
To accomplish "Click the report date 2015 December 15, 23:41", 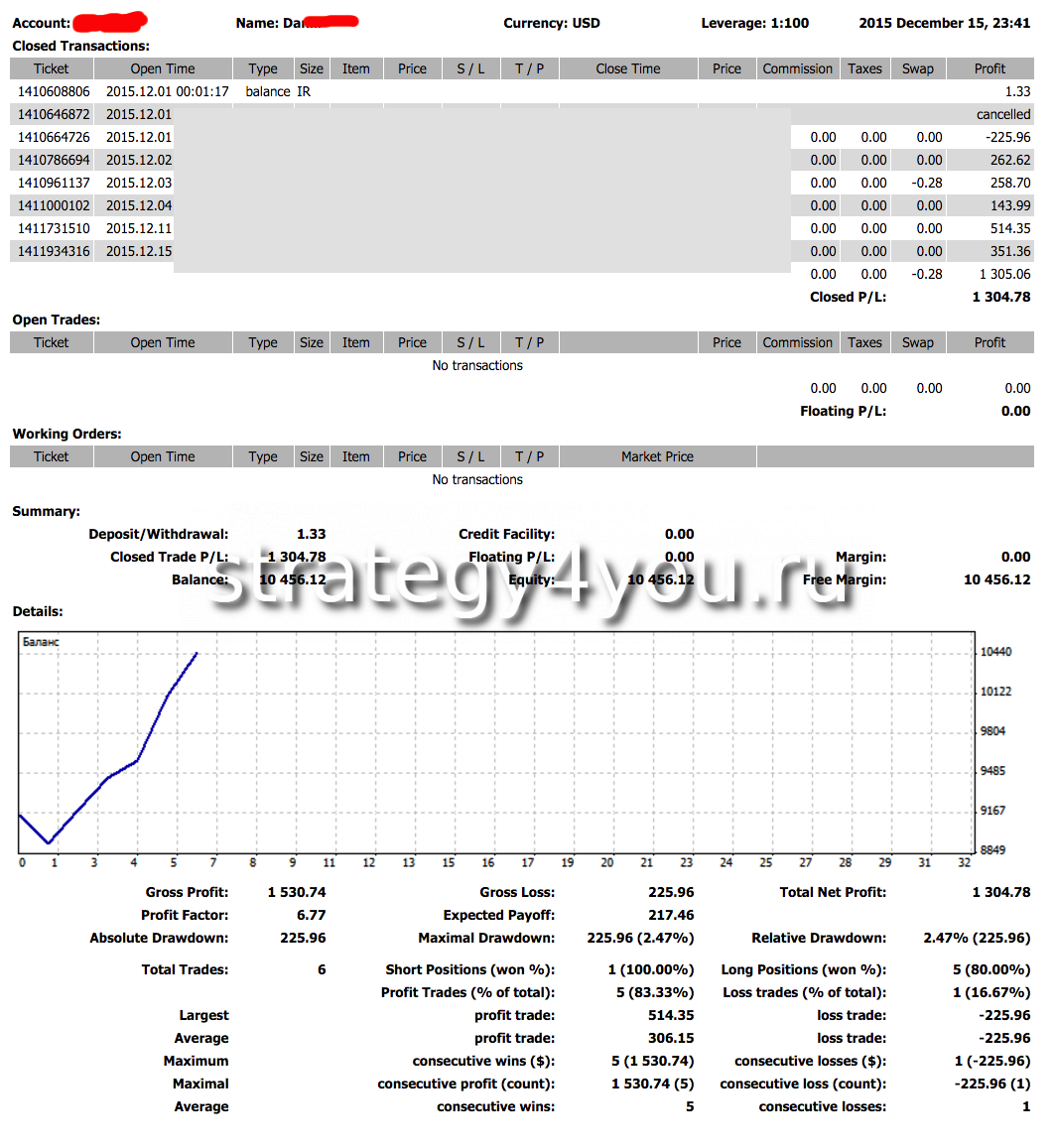I will (944, 23).
